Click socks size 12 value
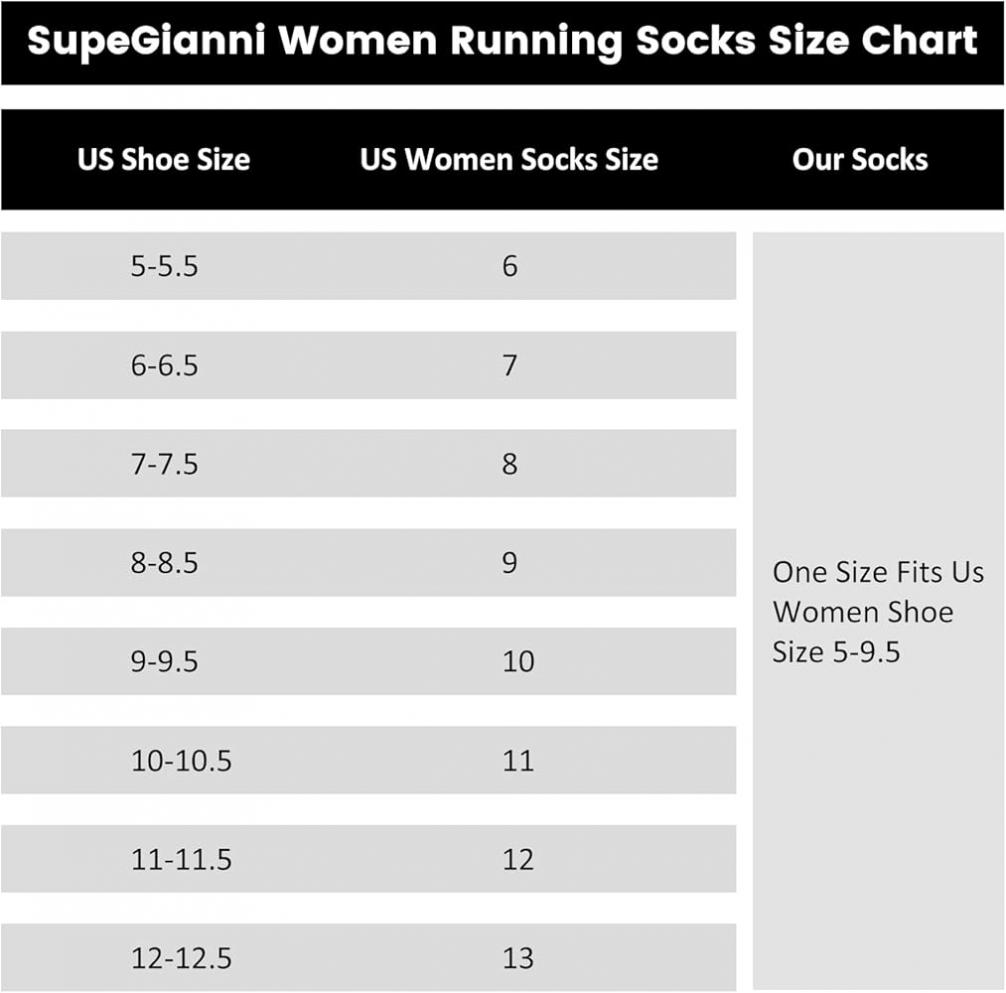Viewport: 1006px width, 993px height. pyautogui.click(x=518, y=860)
